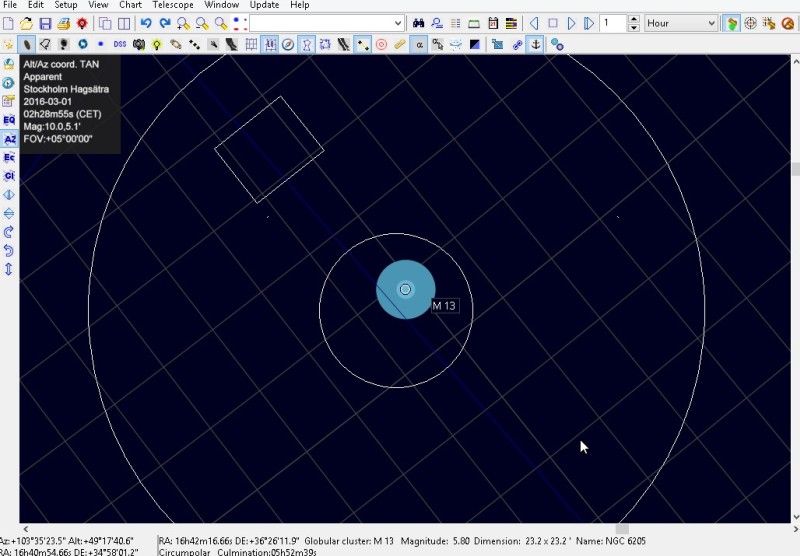The image size is (800, 556).
Task: Open the Chart menu
Action: pos(130,5)
